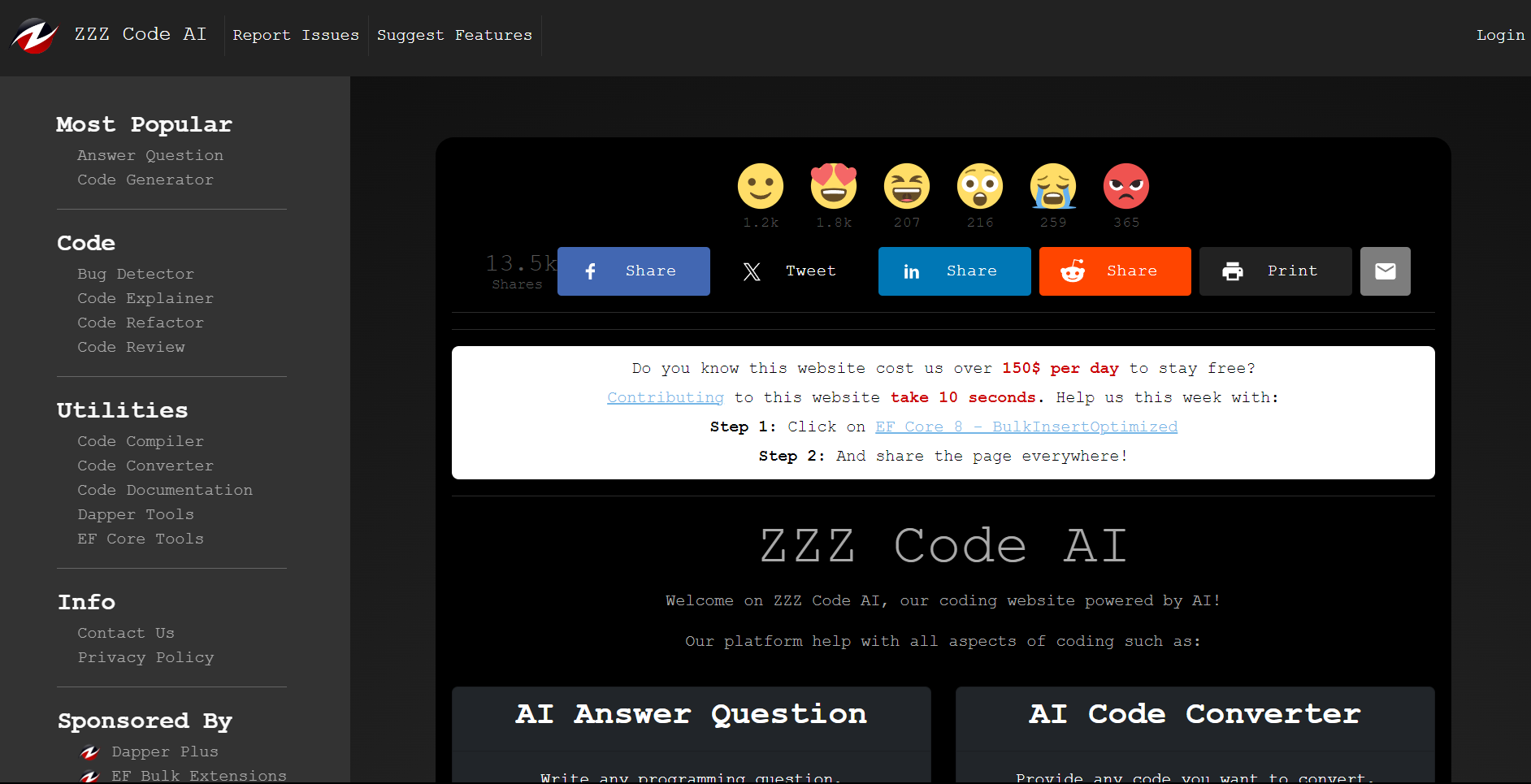Print the page using Print button
This screenshot has height=784, width=1531.
point(1275,271)
